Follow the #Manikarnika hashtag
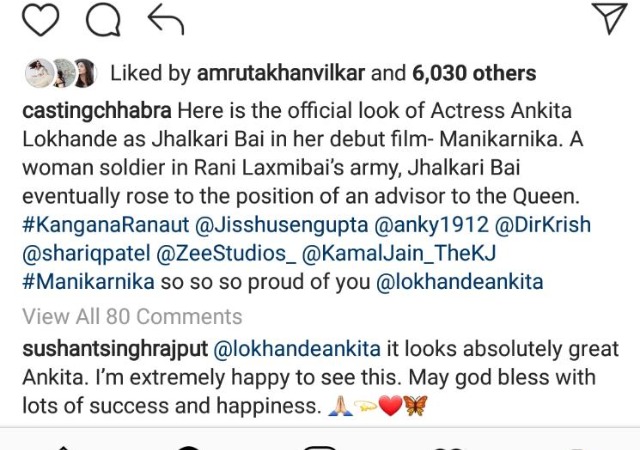Image resolution: width=640 pixels, height=450 pixels. (x=88, y=282)
